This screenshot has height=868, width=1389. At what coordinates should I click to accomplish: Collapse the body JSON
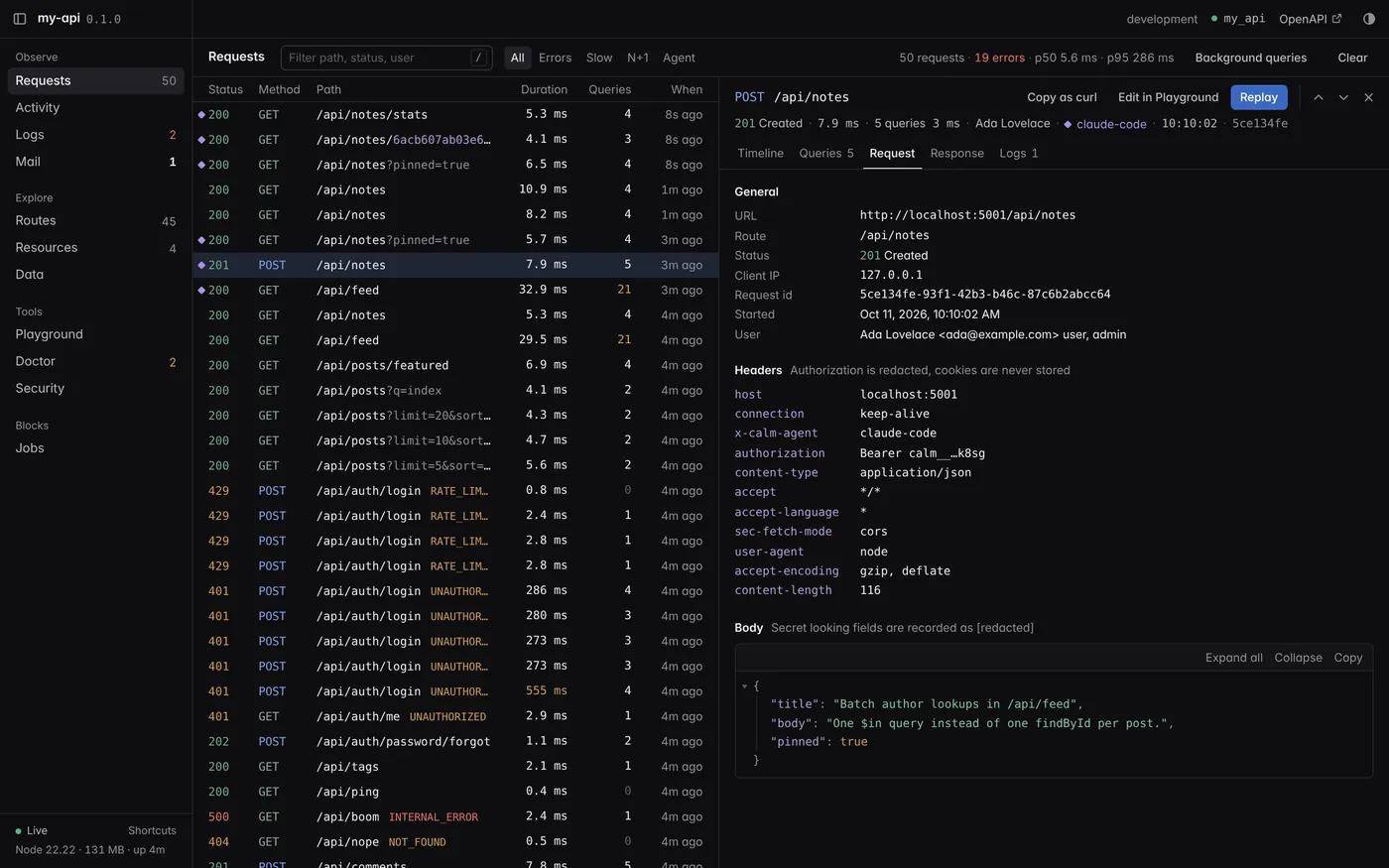(x=1299, y=658)
